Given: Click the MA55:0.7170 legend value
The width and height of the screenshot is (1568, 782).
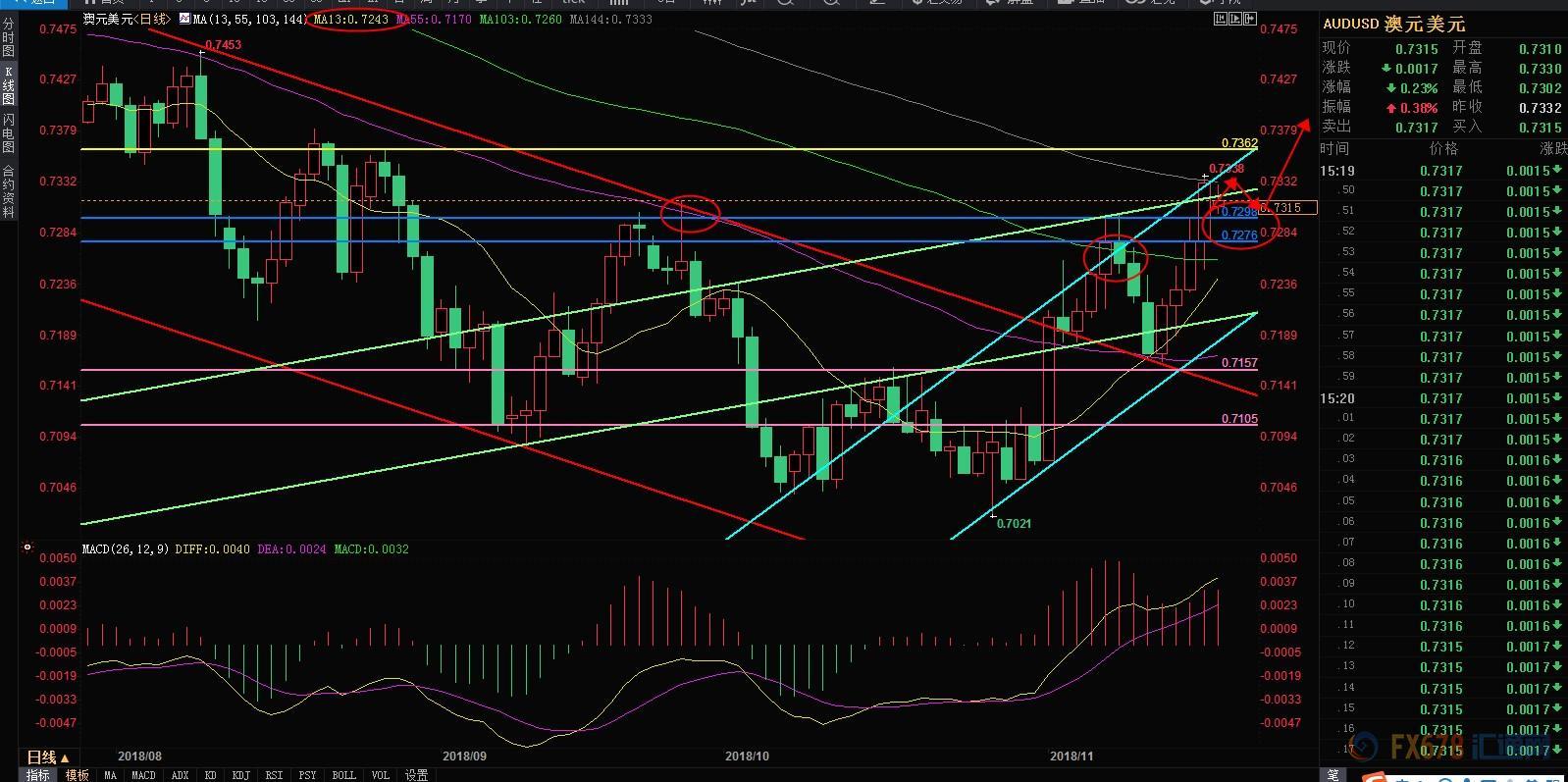Looking at the screenshot, I should (434, 19).
